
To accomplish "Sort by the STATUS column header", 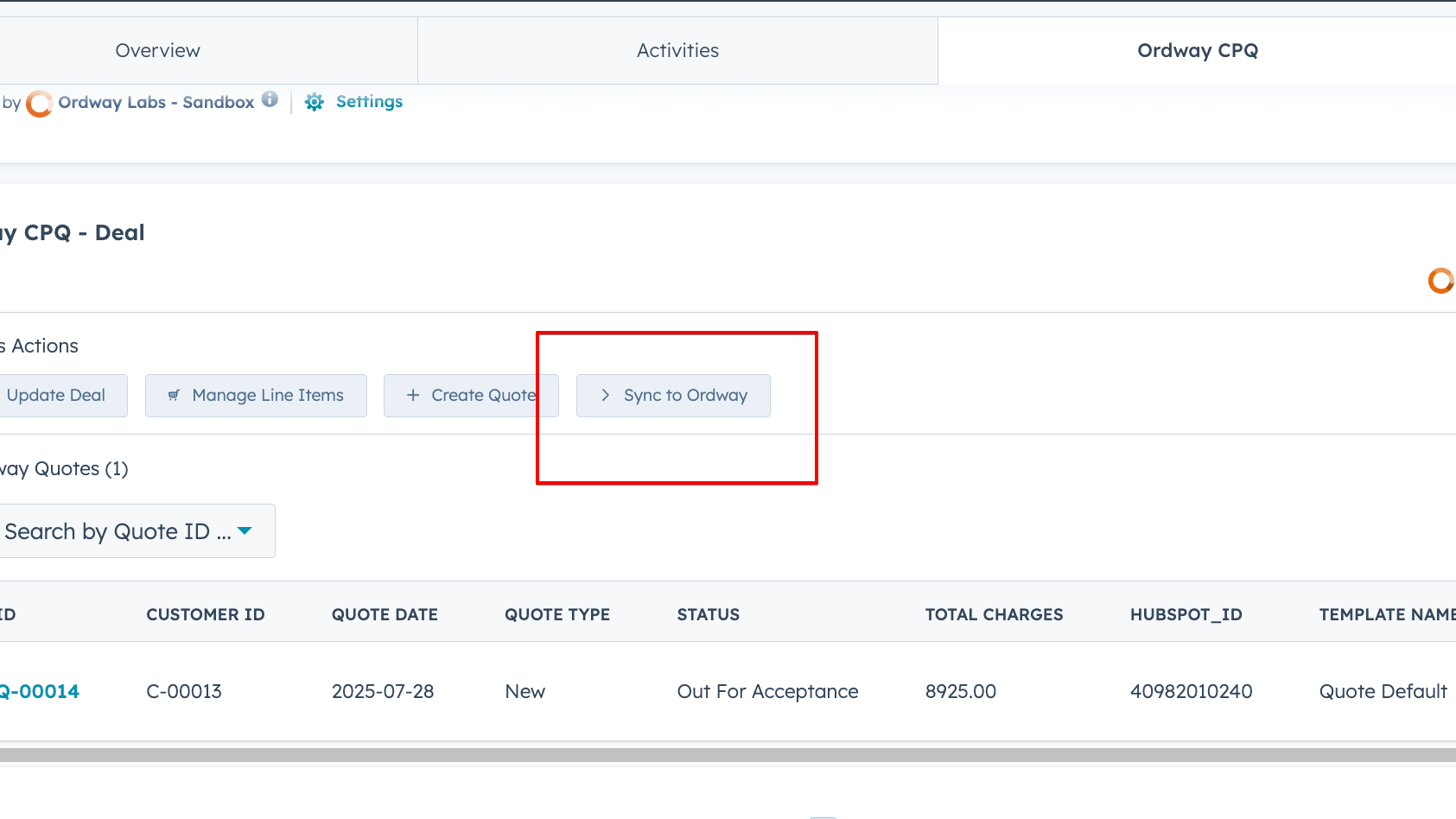I will 708,614.
